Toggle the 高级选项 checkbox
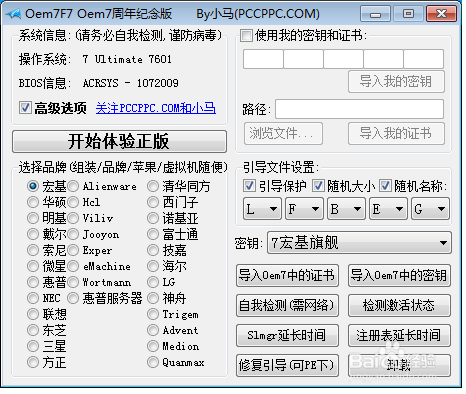The image size is (466, 394). (x=25, y=108)
